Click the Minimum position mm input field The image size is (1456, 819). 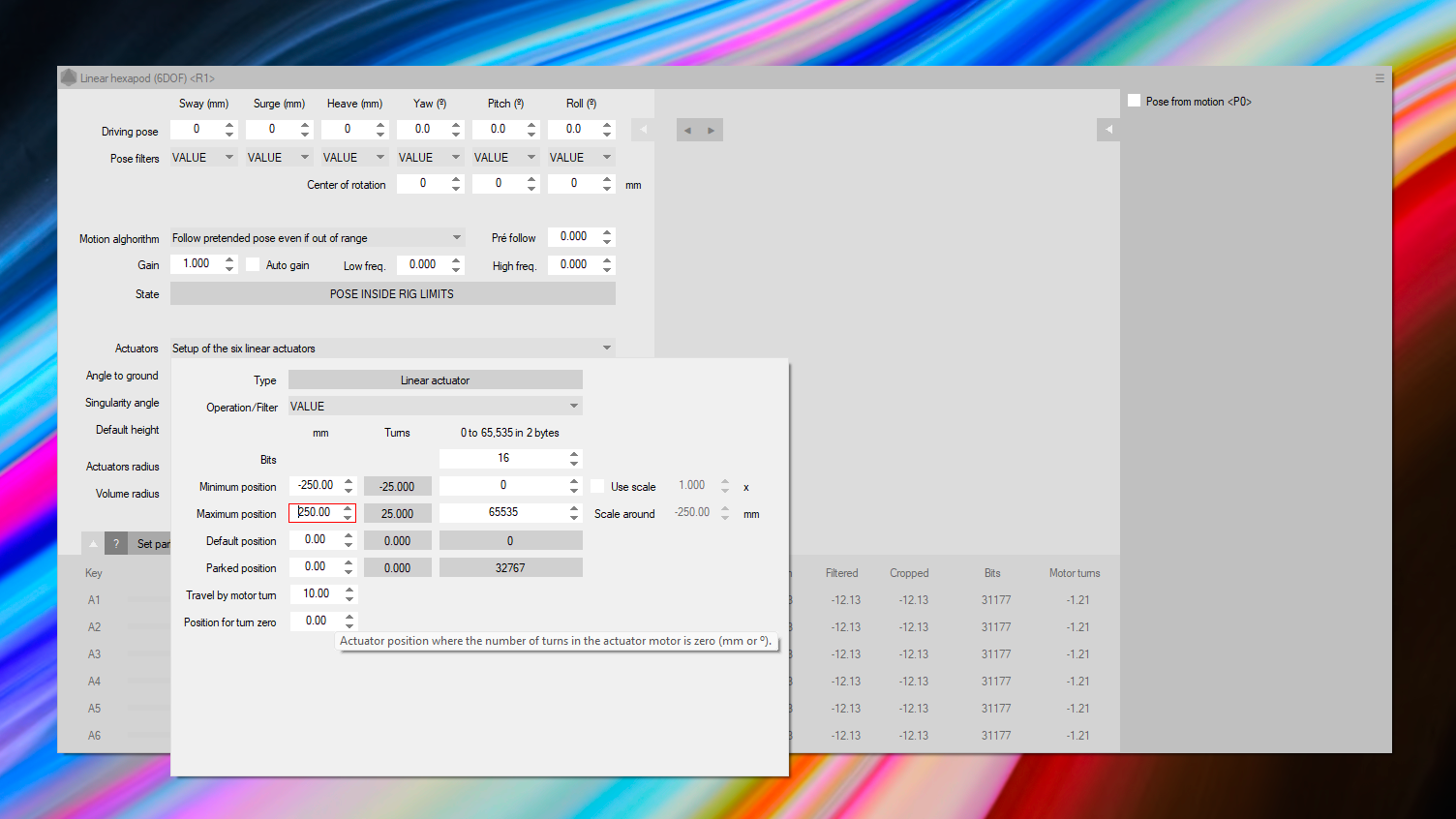coord(316,486)
